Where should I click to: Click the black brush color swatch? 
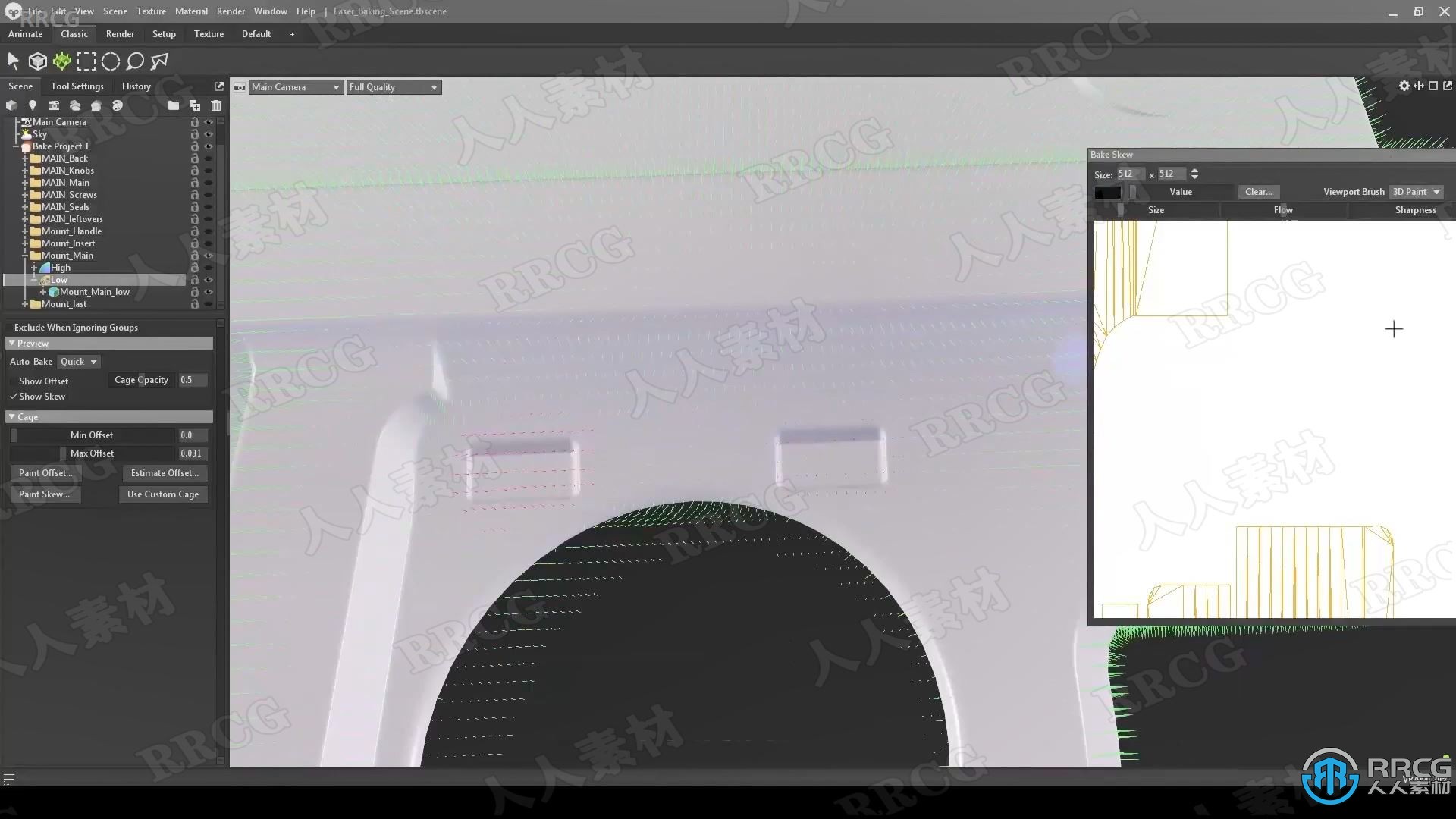click(1108, 193)
